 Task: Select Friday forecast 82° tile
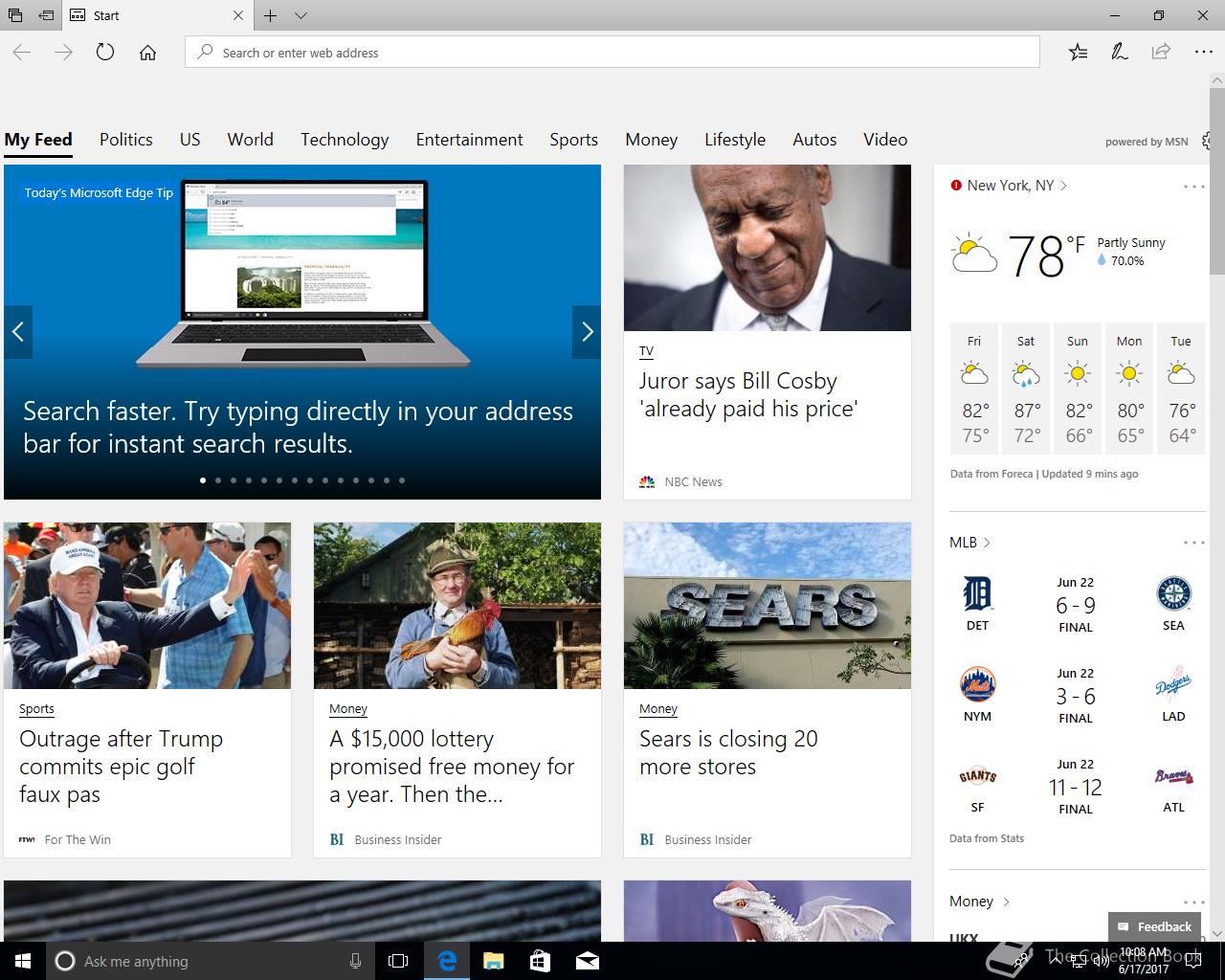point(974,389)
